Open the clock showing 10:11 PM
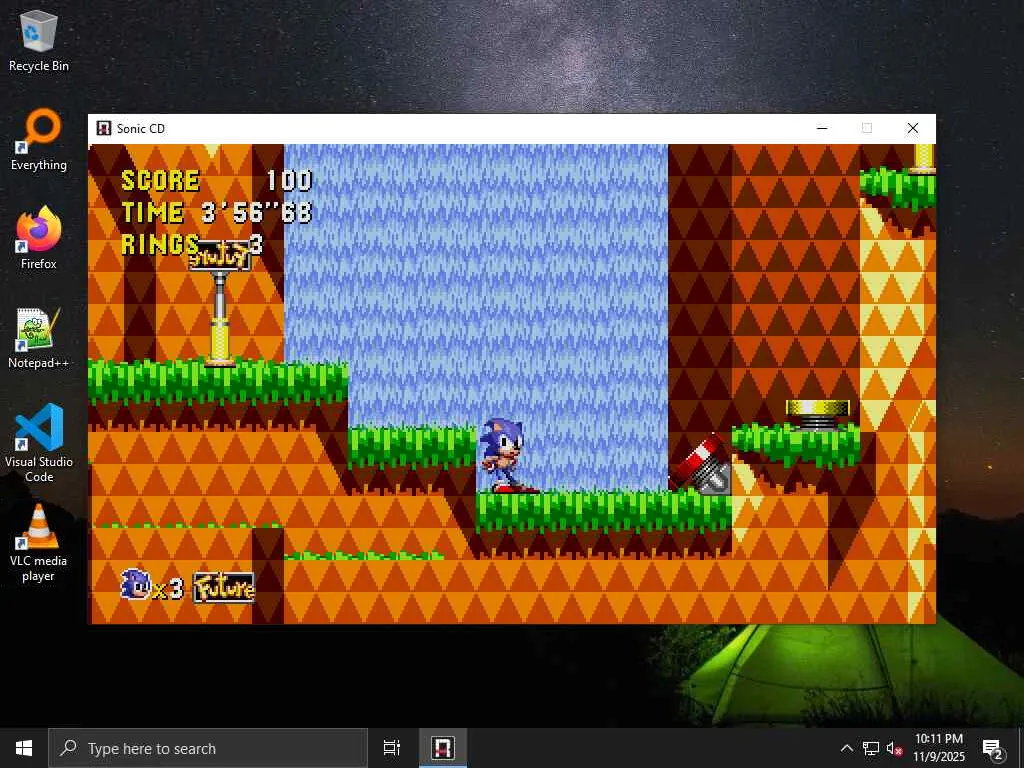This screenshot has height=768, width=1024. pos(939,748)
